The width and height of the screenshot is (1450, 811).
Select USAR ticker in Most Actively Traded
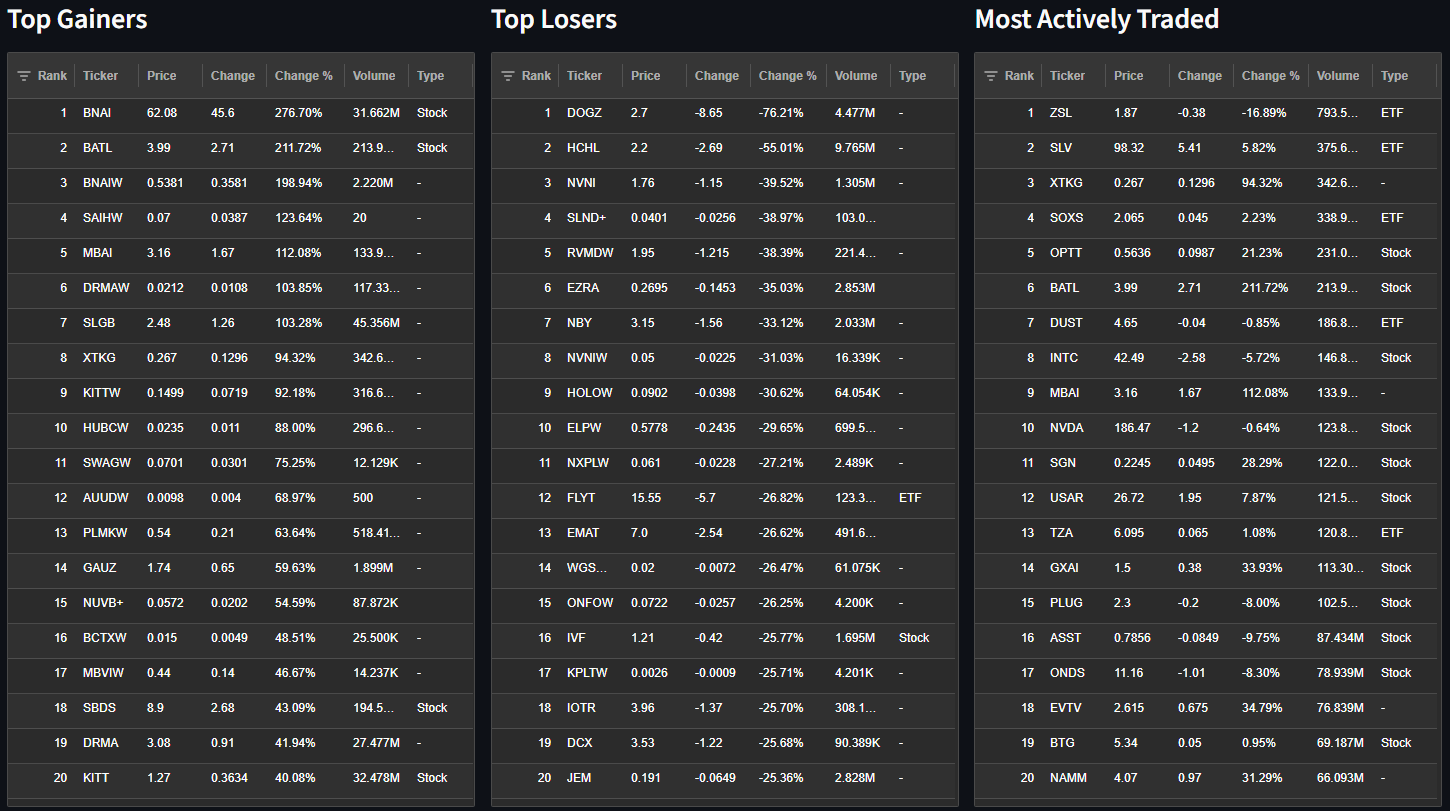pos(1066,498)
